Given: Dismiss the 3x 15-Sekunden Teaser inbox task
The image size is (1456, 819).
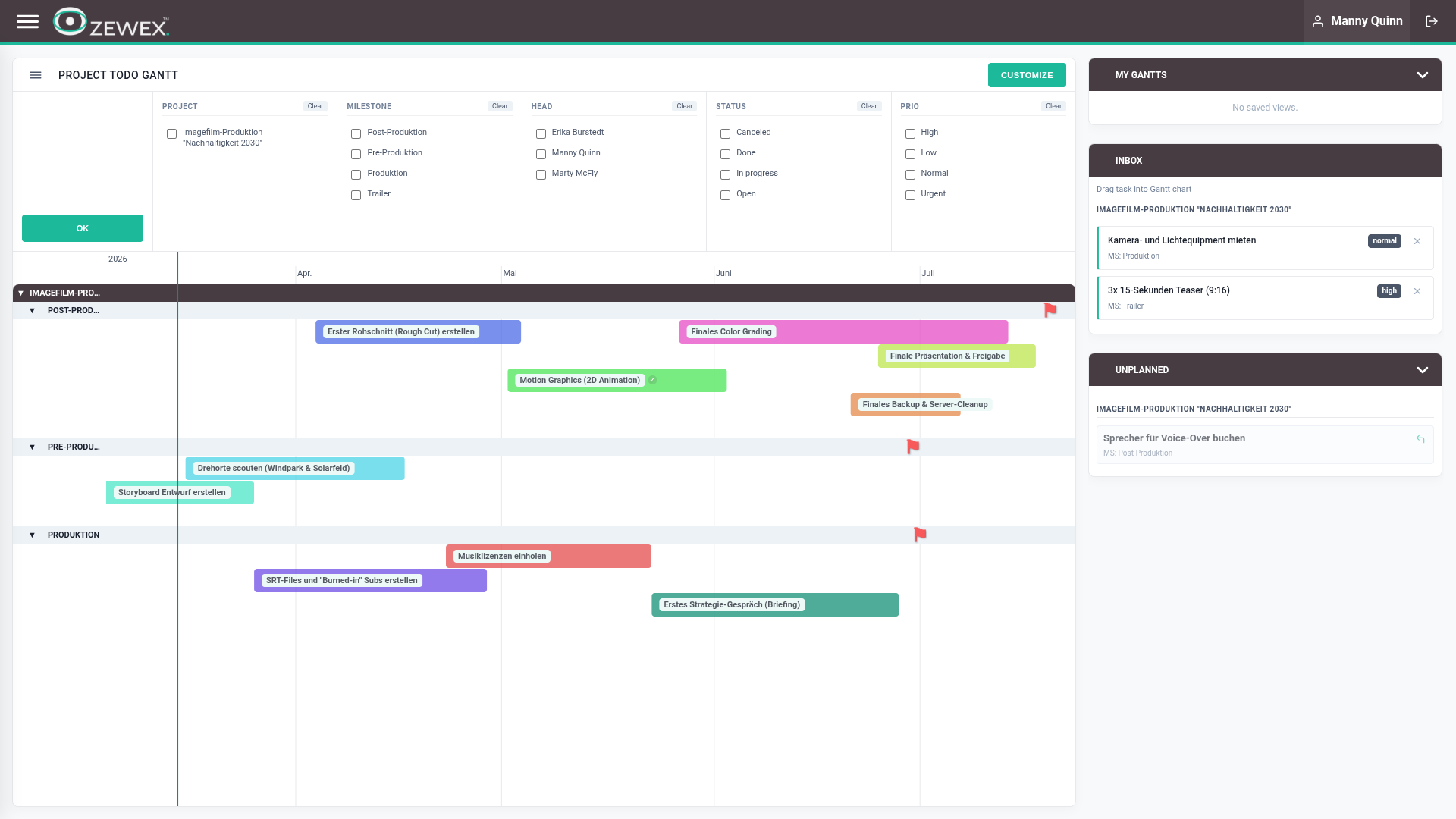Looking at the screenshot, I should click(x=1418, y=290).
